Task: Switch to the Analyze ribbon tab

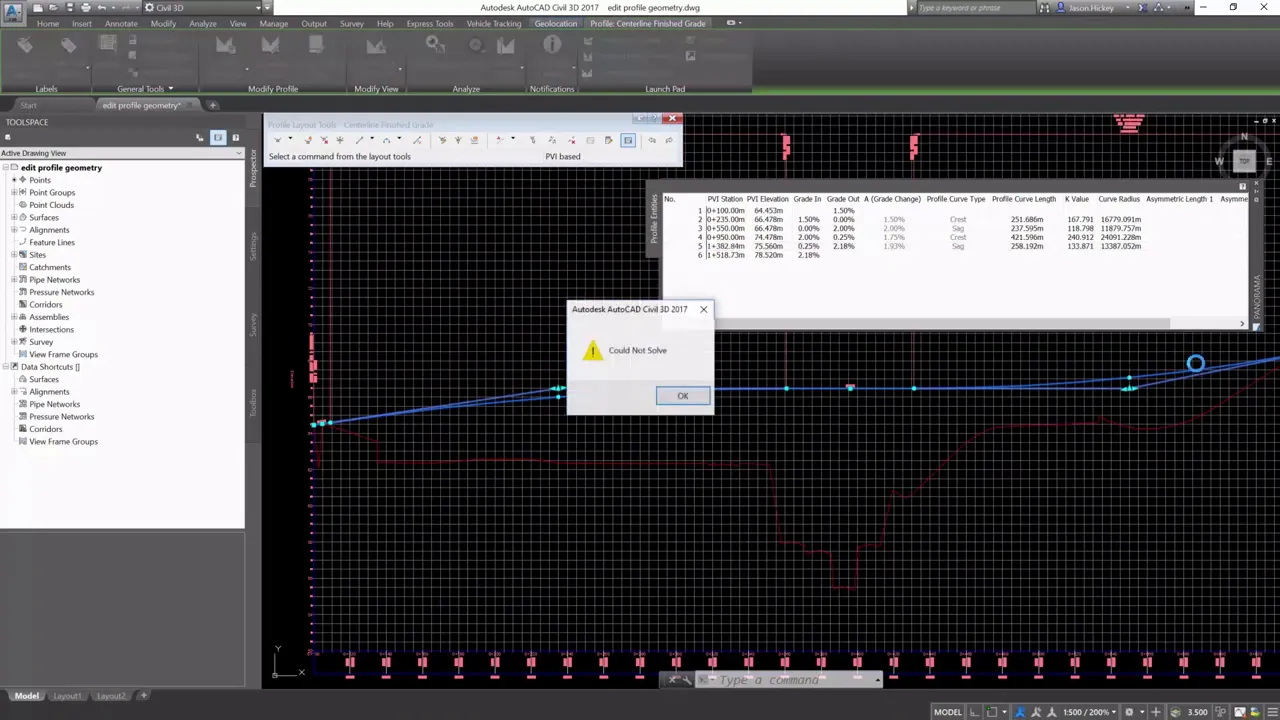Action: (x=202, y=23)
